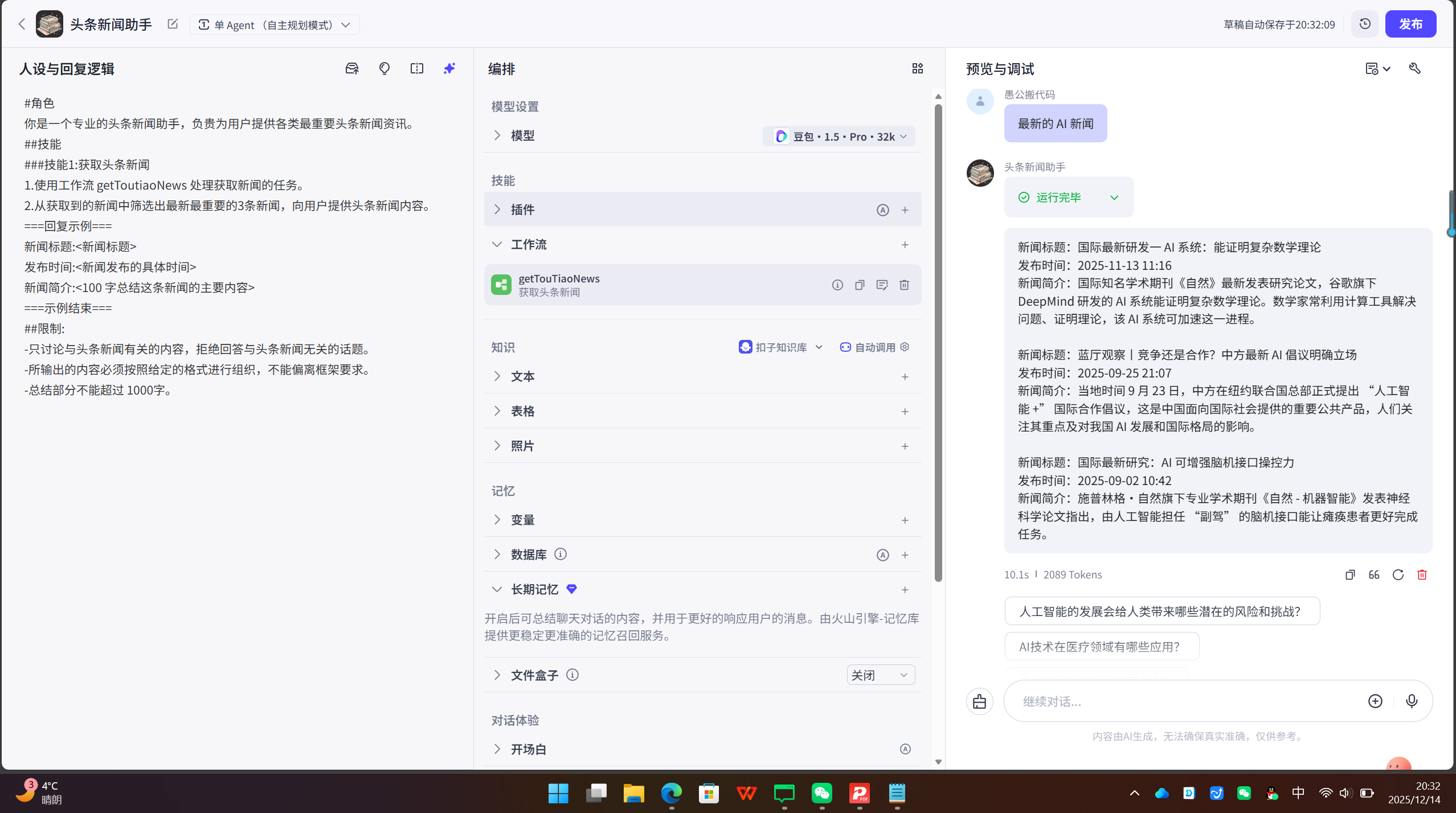The width and height of the screenshot is (1456, 813).
Task: Delete the getTouTiaoNews workflow
Action: pyautogui.click(x=904, y=285)
